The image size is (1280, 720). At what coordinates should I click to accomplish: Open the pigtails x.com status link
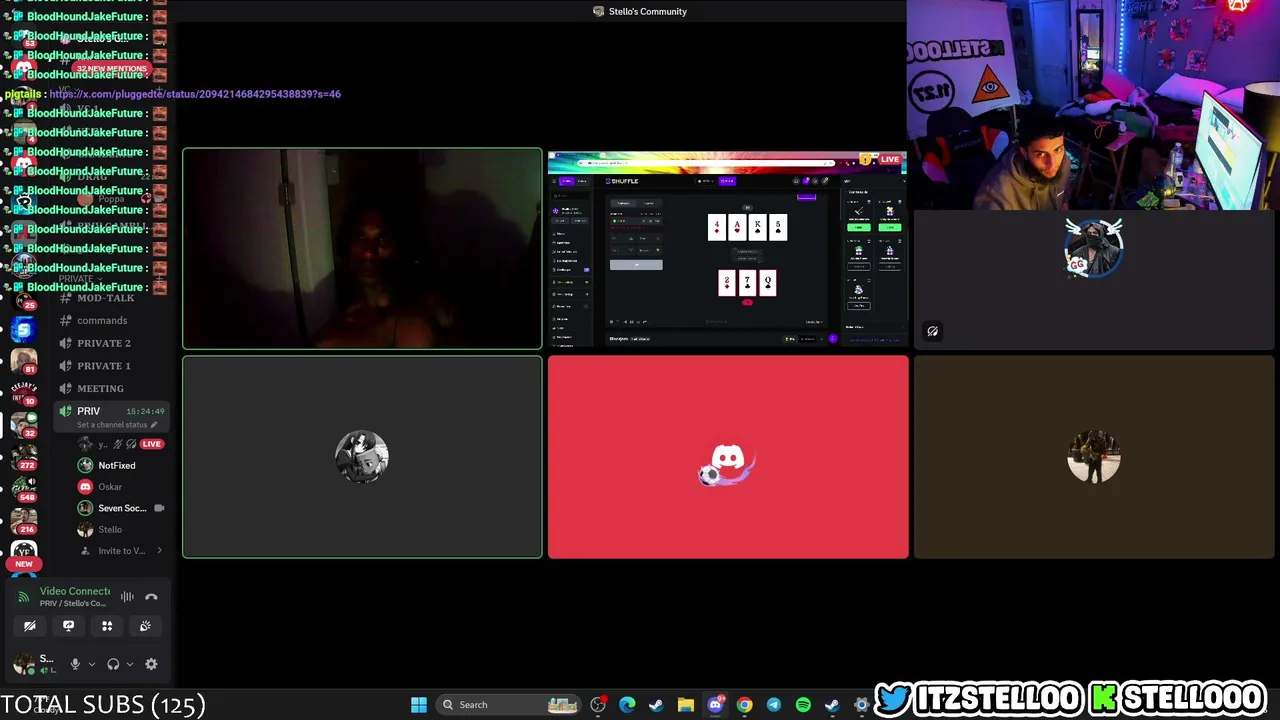[x=195, y=94]
